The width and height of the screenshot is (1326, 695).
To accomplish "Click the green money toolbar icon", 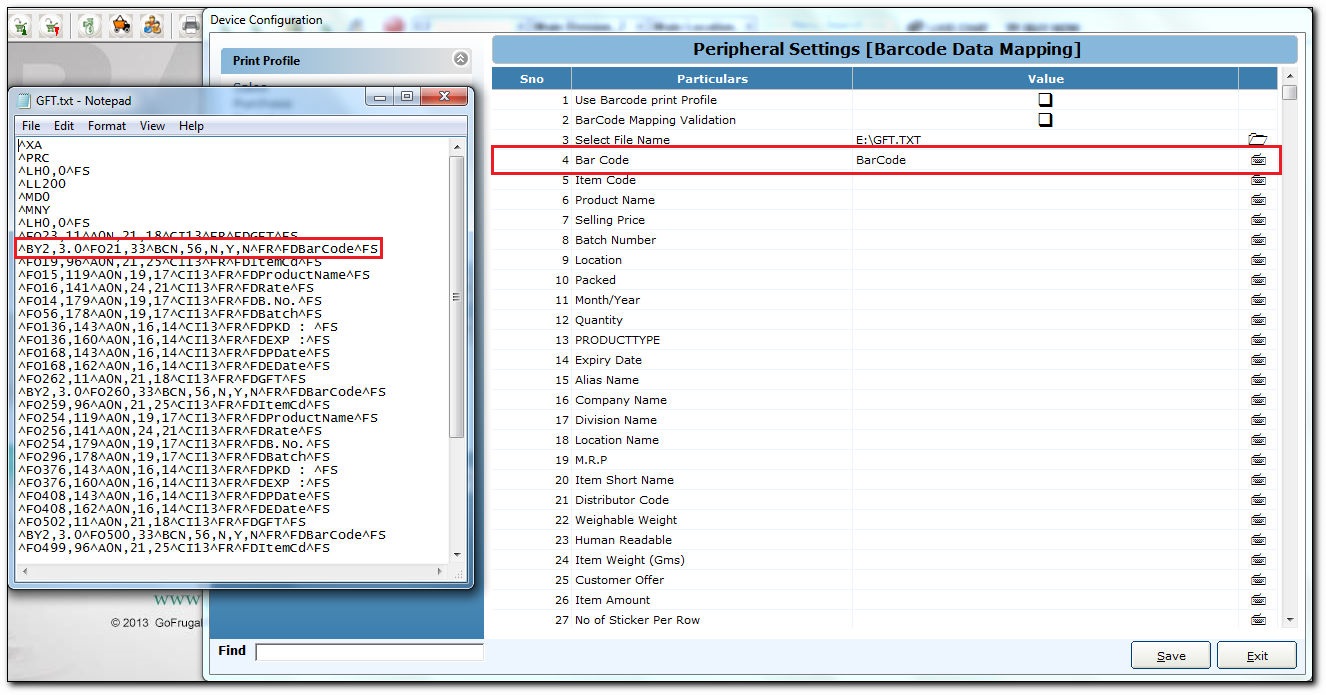I will pos(89,25).
